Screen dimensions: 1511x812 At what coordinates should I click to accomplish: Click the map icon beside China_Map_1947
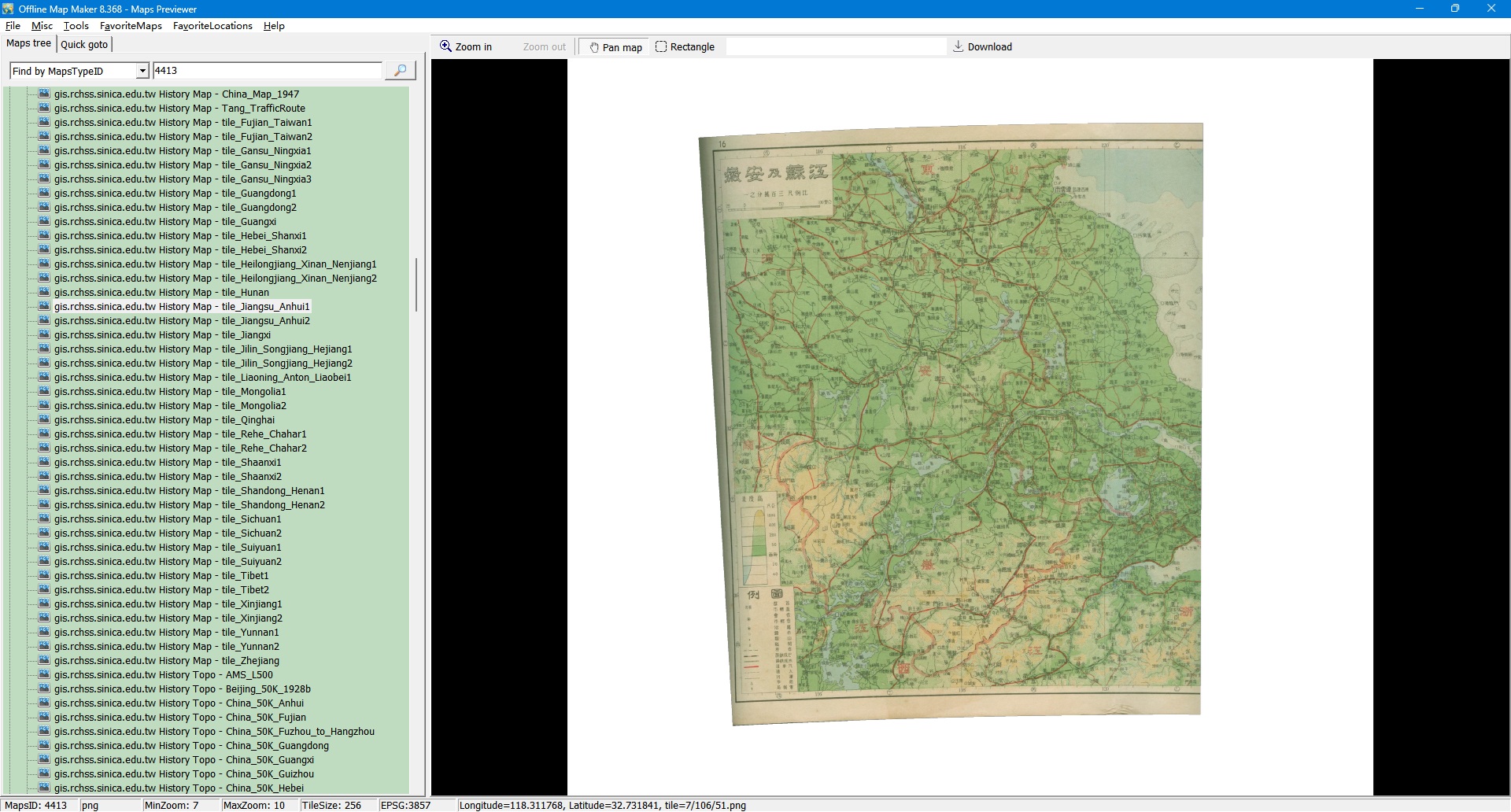[x=44, y=94]
